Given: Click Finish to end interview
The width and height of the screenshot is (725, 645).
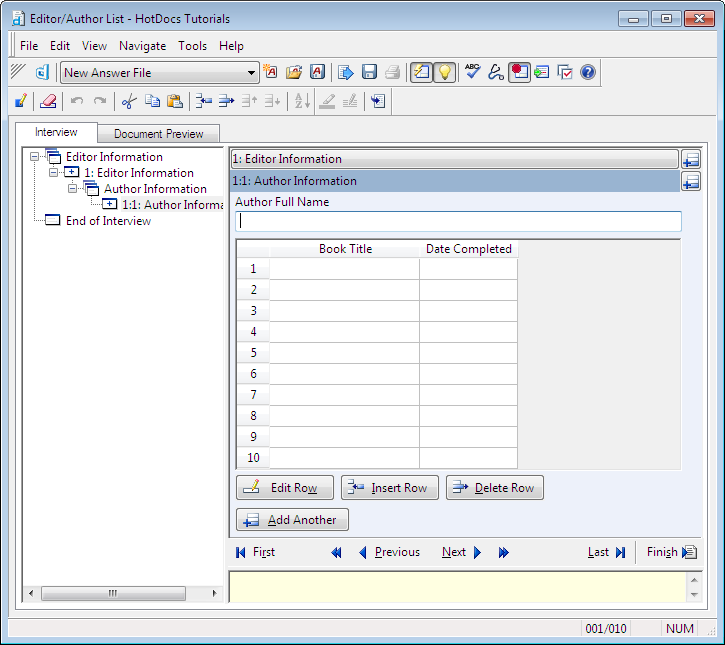Looking at the screenshot, I should (x=672, y=552).
